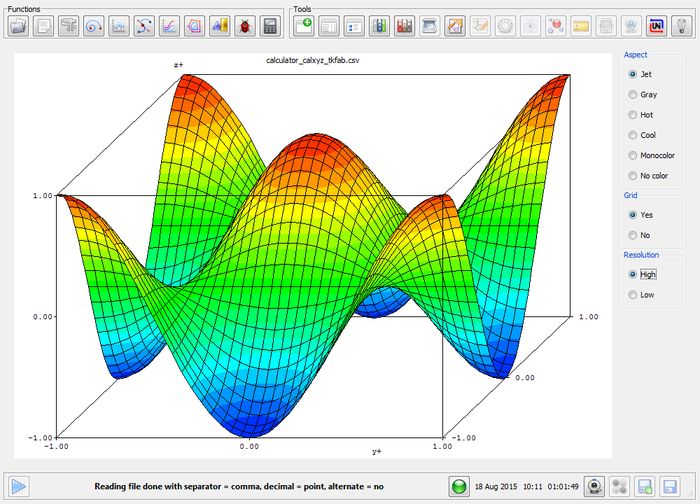Click the faded circles icon in the status bar

click(620, 486)
